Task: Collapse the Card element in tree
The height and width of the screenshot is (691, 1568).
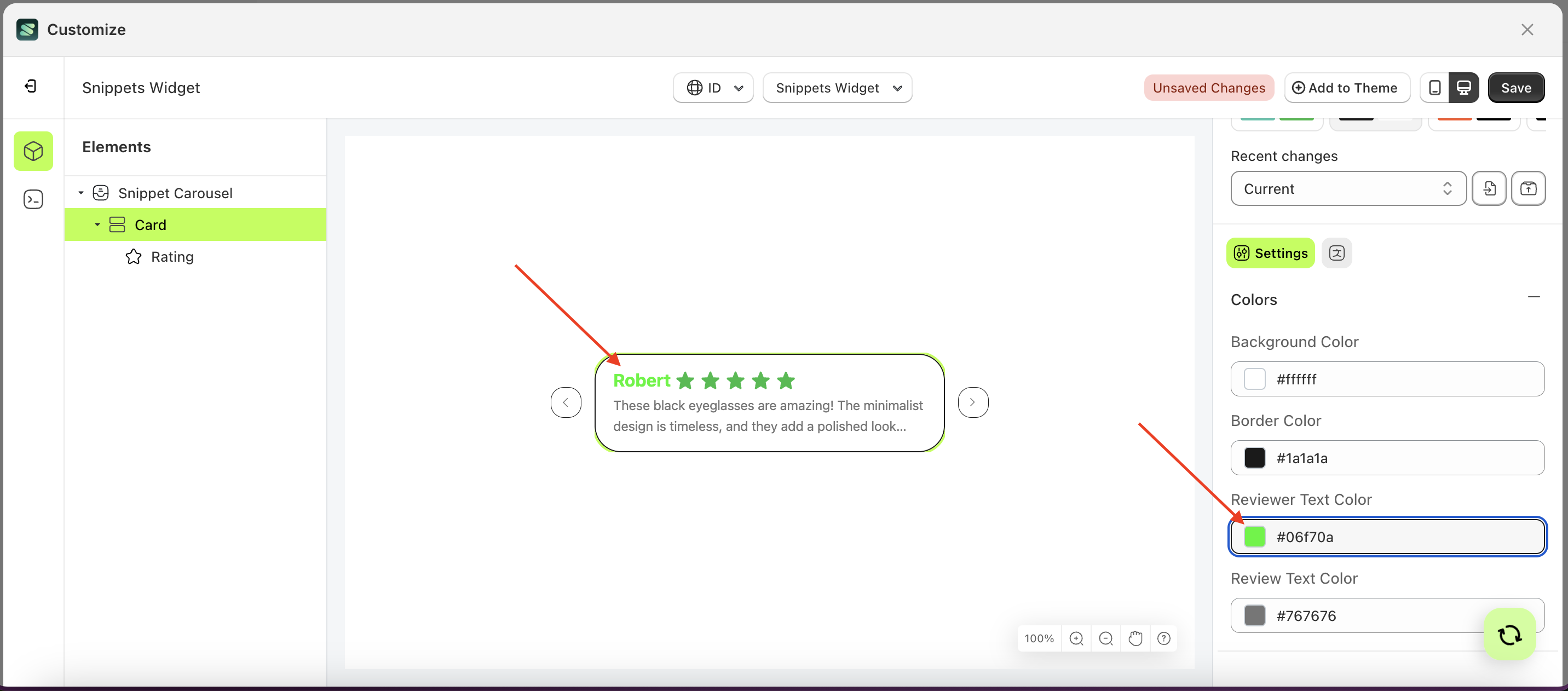Action: coord(96,224)
